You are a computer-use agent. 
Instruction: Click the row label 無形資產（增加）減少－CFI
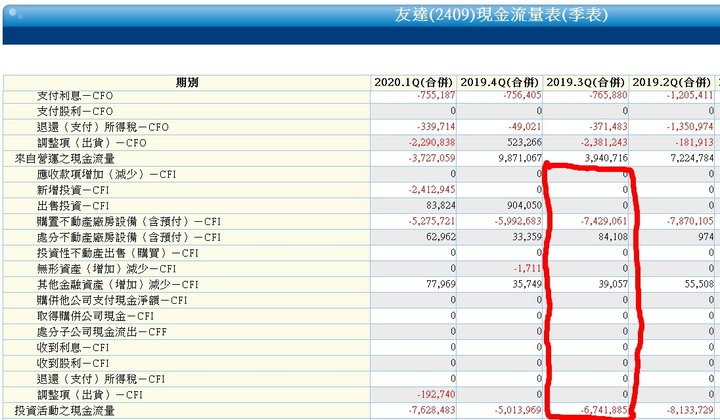107,269
